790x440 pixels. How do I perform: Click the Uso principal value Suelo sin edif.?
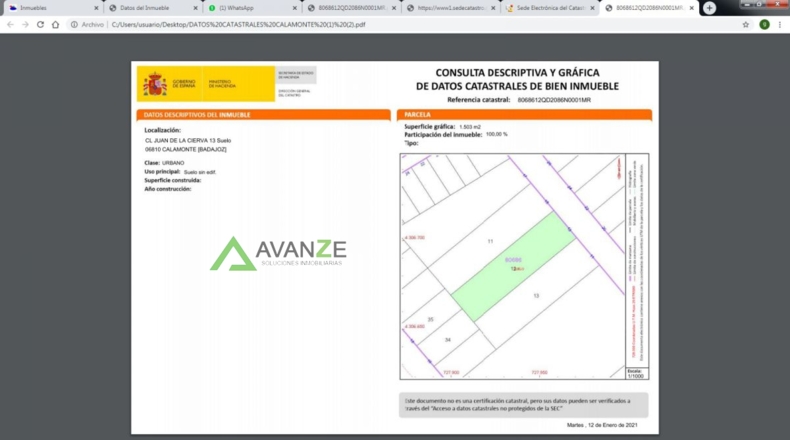tap(200, 172)
